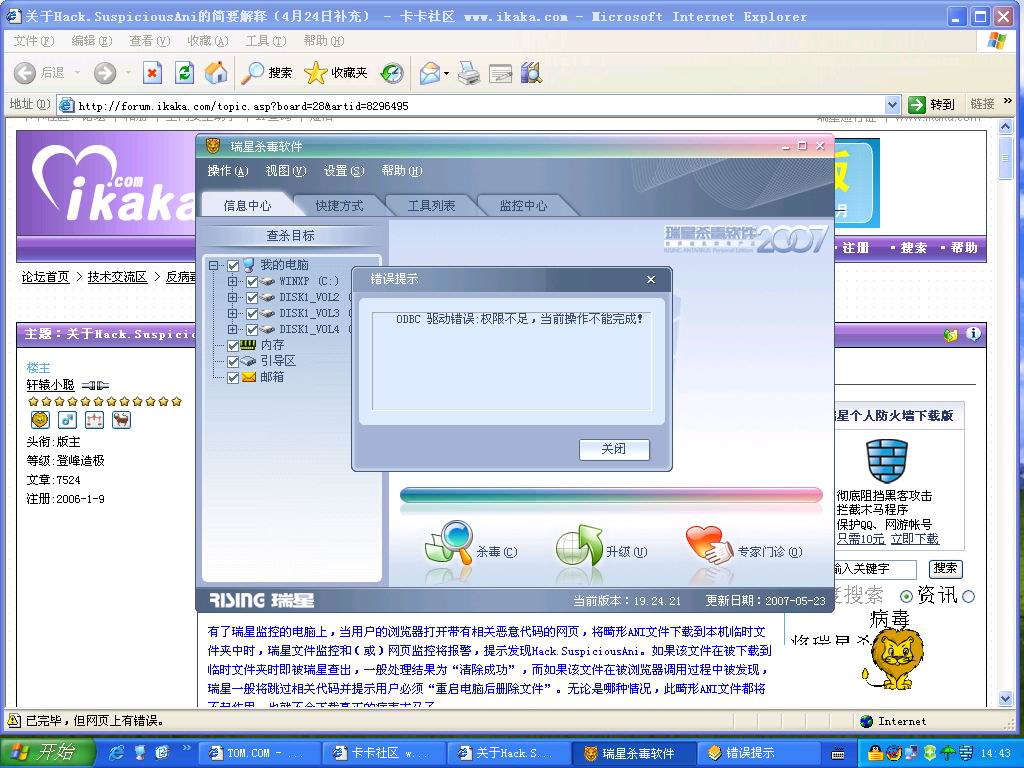Click the Edit page icon in IE toolbar

click(500, 73)
